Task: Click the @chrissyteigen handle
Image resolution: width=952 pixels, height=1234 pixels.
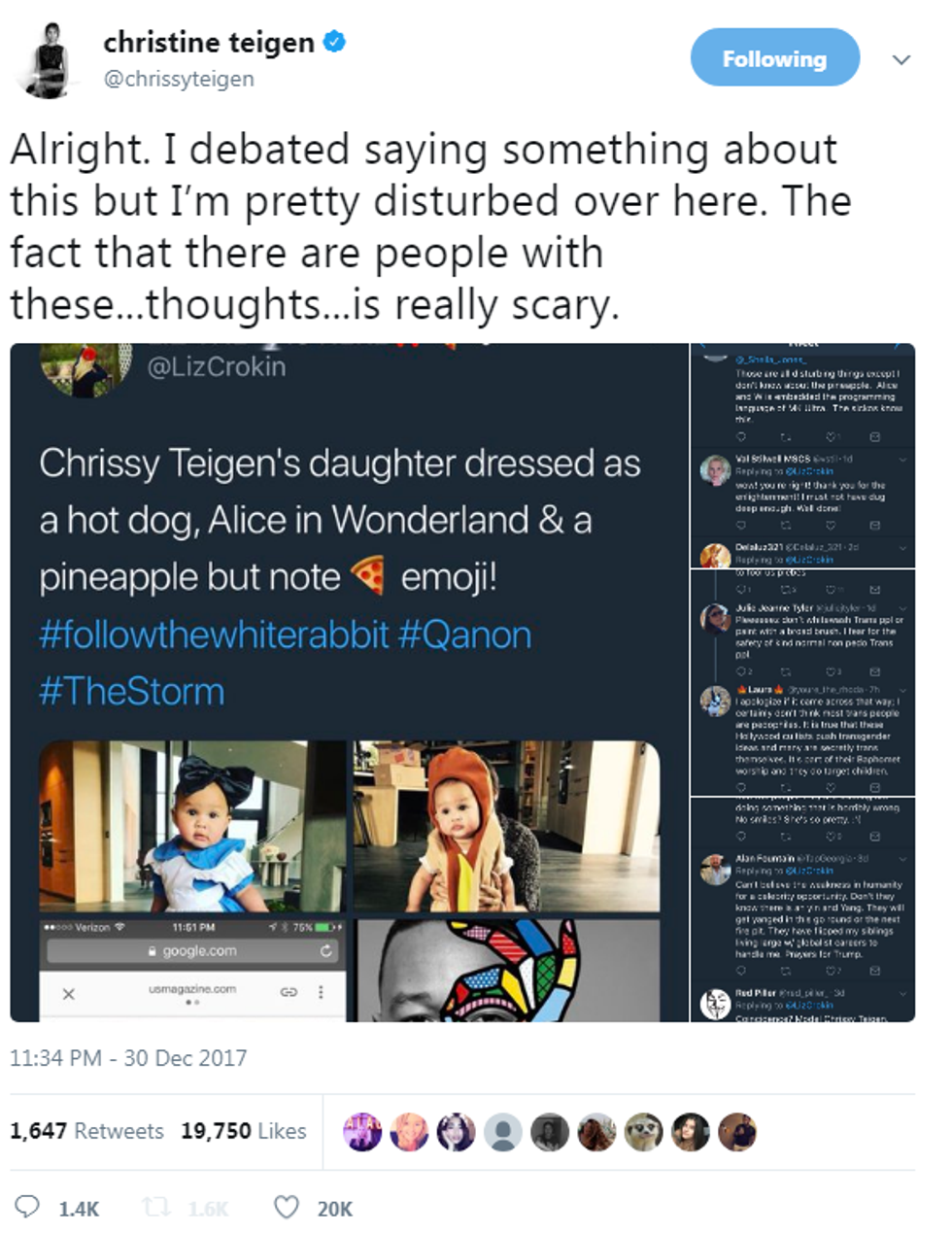Action: (179, 79)
